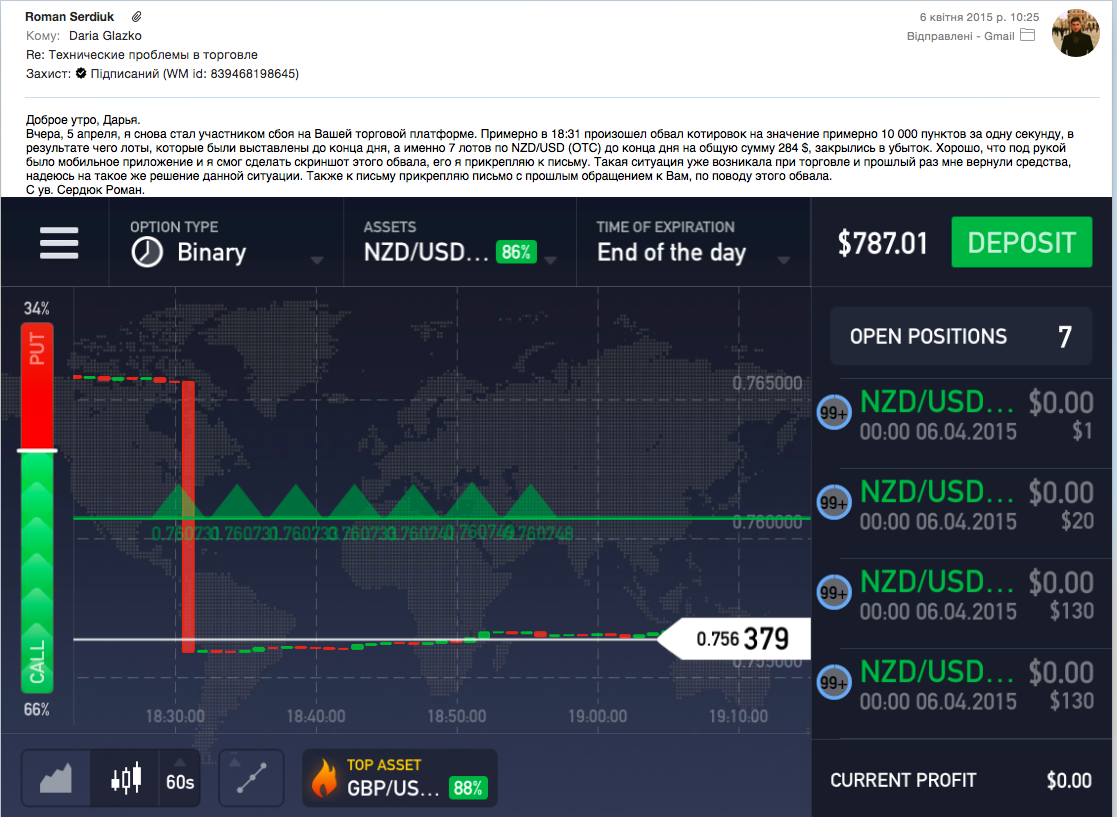Open the hamburger menu in trading platform
Viewport: 1117px width, 817px height.
(59, 243)
